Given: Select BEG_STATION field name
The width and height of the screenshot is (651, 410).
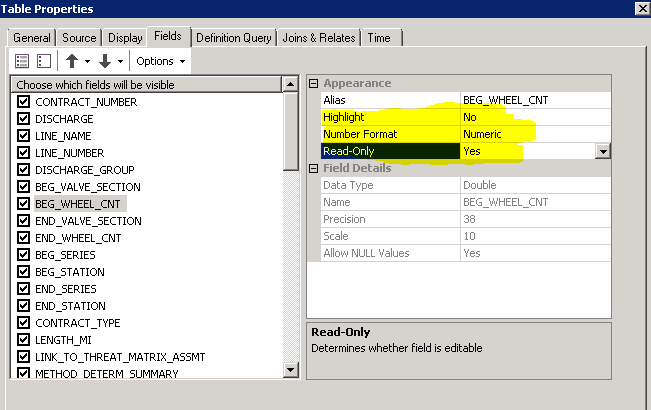Looking at the screenshot, I should click(x=70, y=272).
